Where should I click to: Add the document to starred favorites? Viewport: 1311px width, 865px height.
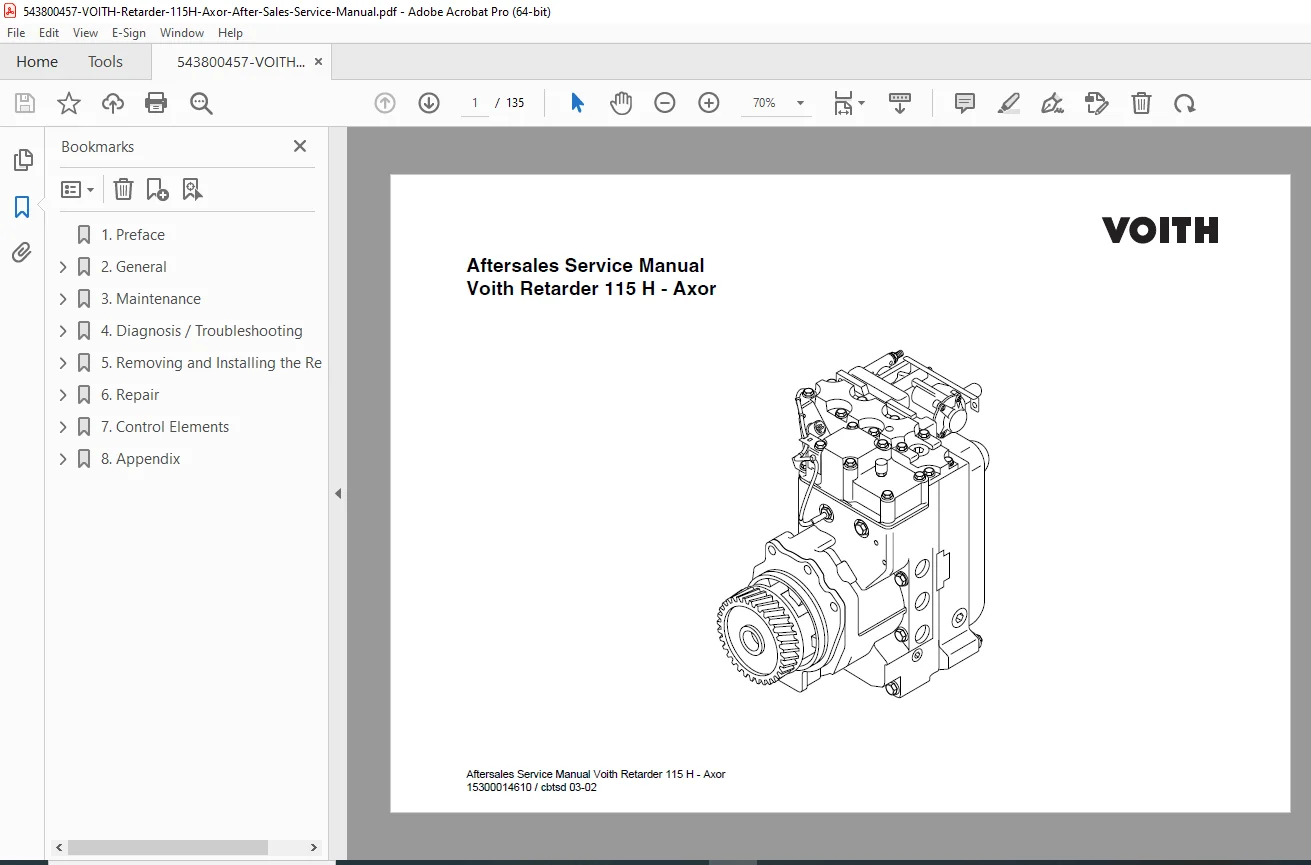(69, 103)
